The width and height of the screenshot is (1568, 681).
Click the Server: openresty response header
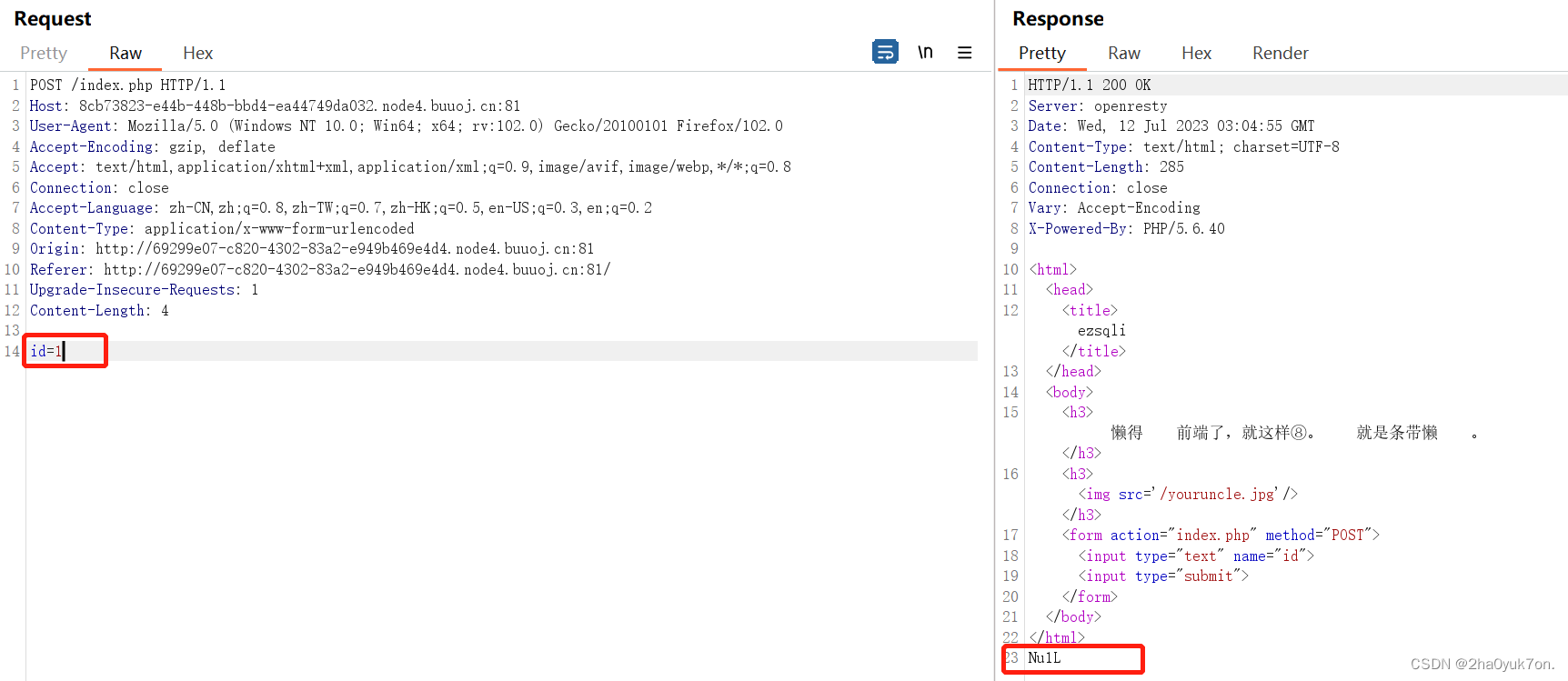click(x=1098, y=105)
